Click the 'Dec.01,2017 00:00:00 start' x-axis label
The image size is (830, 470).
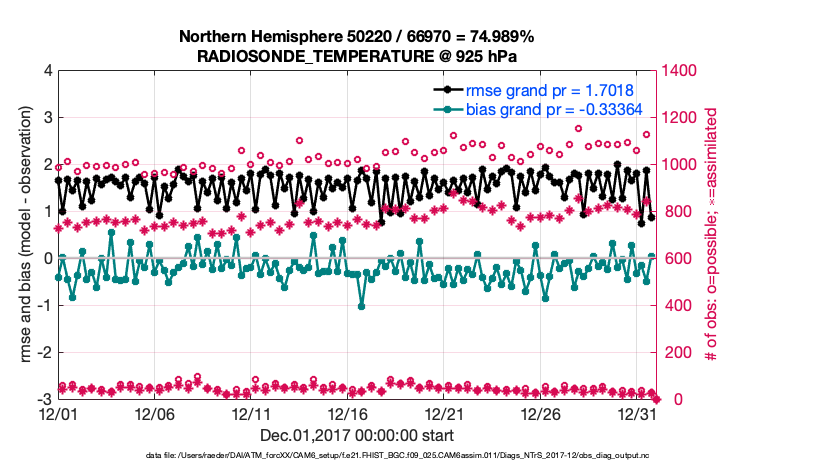point(357,435)
